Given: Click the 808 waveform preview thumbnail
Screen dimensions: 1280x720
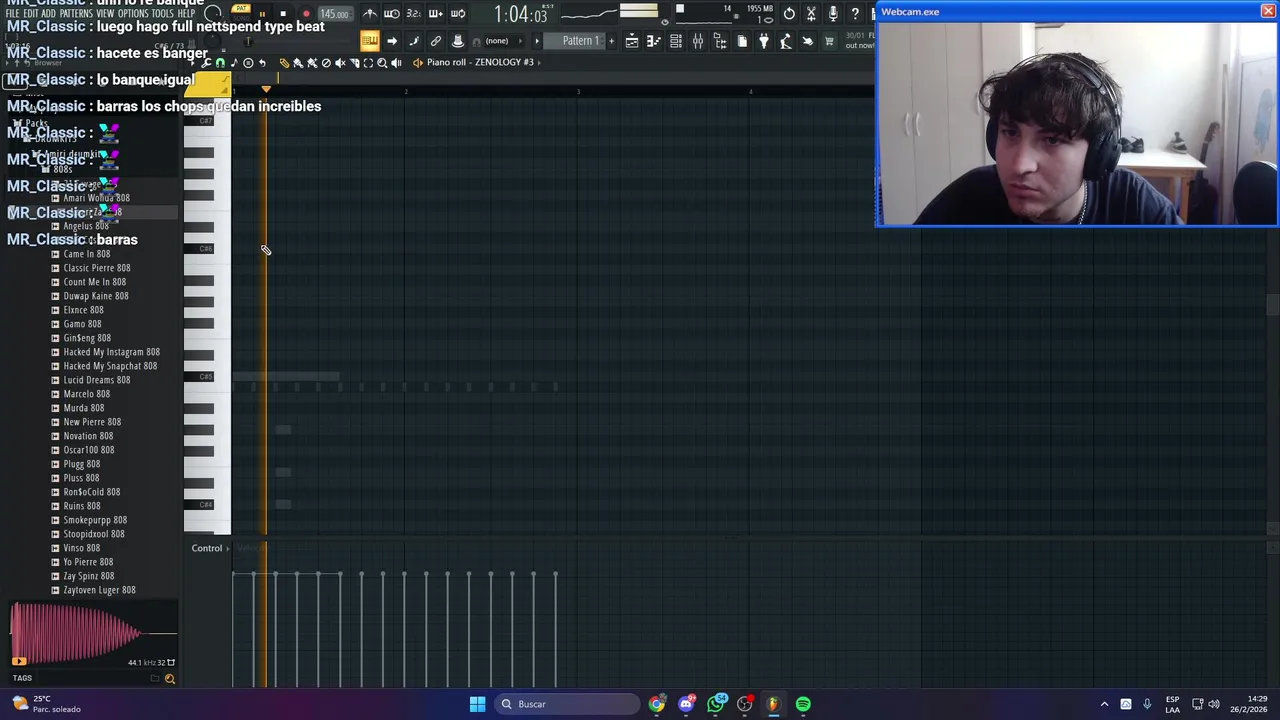Looking at the screenshot, I should pos(92,633).
